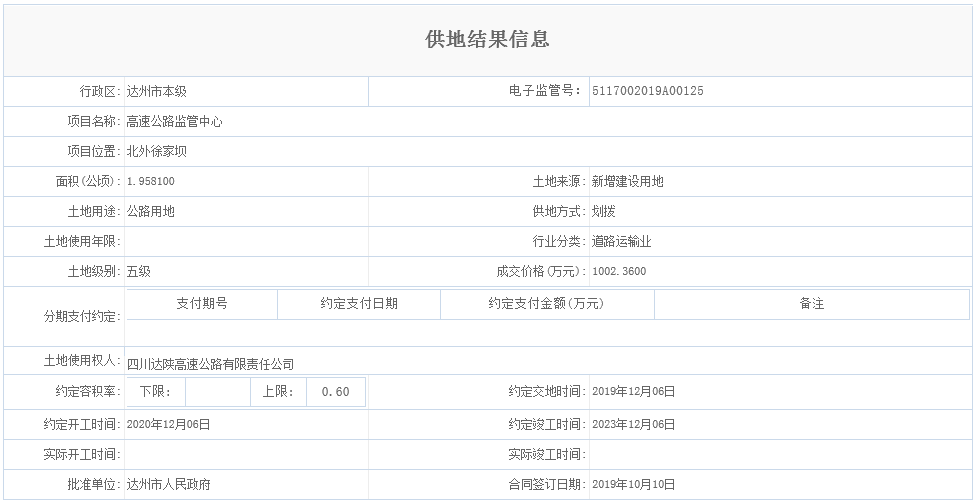Screen dimensions: 975x503
Task: Click the label 面积(公顷)
Action: 88,181
